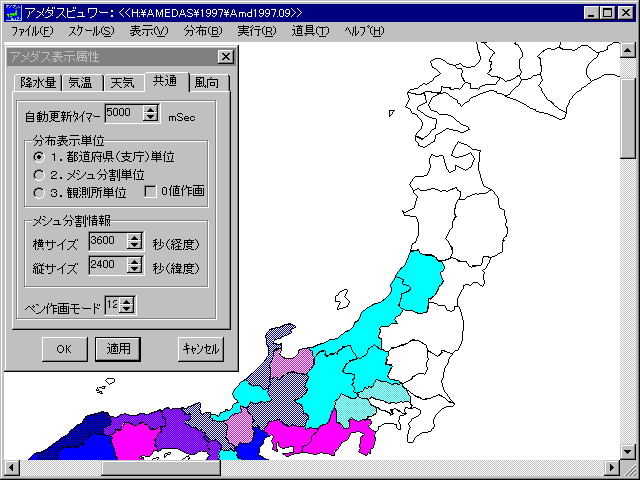Decrease the 縦サイズ value
The image size is (640, 480).
click(134, 269)
